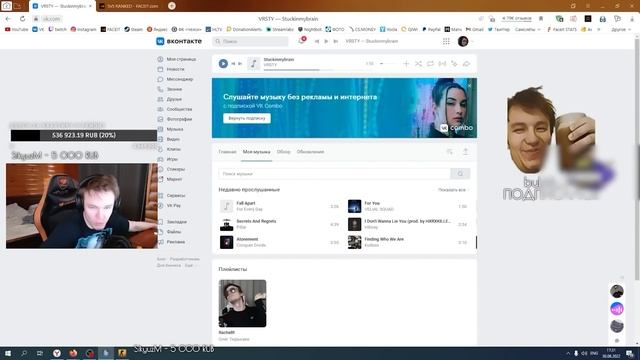Open the playlist cover thumbnail under Плейлисты
The image size is (640, 360).
pyautogui.click(x=242, y=303)
